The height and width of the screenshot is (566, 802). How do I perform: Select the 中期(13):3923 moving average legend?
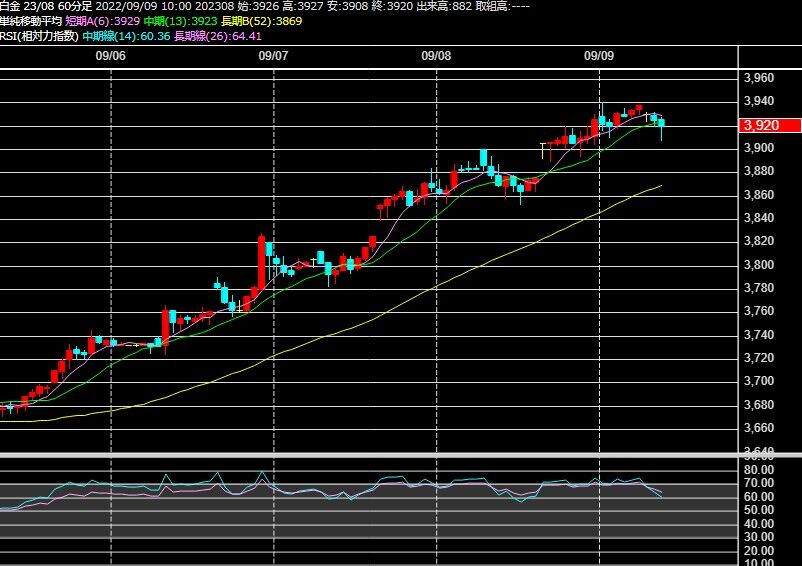click(x=180, y=21)
